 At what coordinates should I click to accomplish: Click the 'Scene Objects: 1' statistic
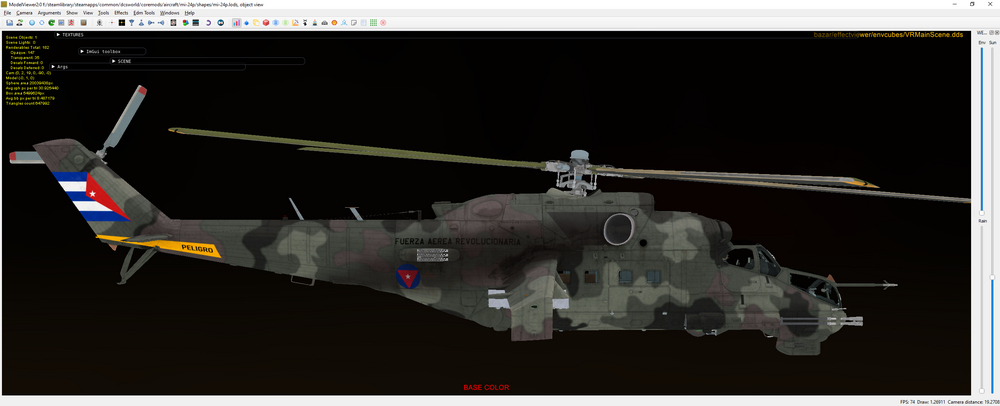22,38
